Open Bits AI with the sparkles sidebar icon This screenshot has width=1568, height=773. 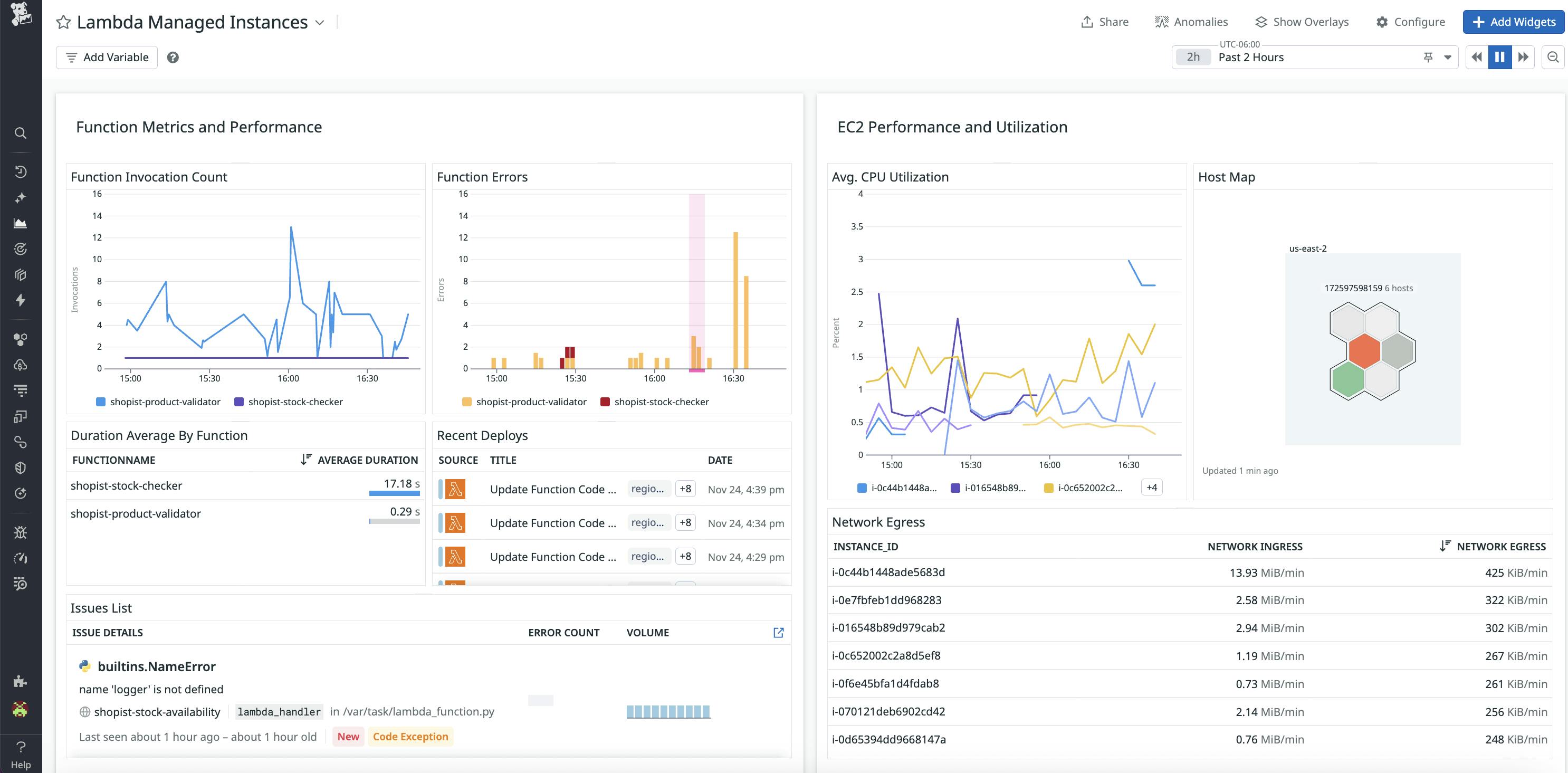tap(21, 197)
